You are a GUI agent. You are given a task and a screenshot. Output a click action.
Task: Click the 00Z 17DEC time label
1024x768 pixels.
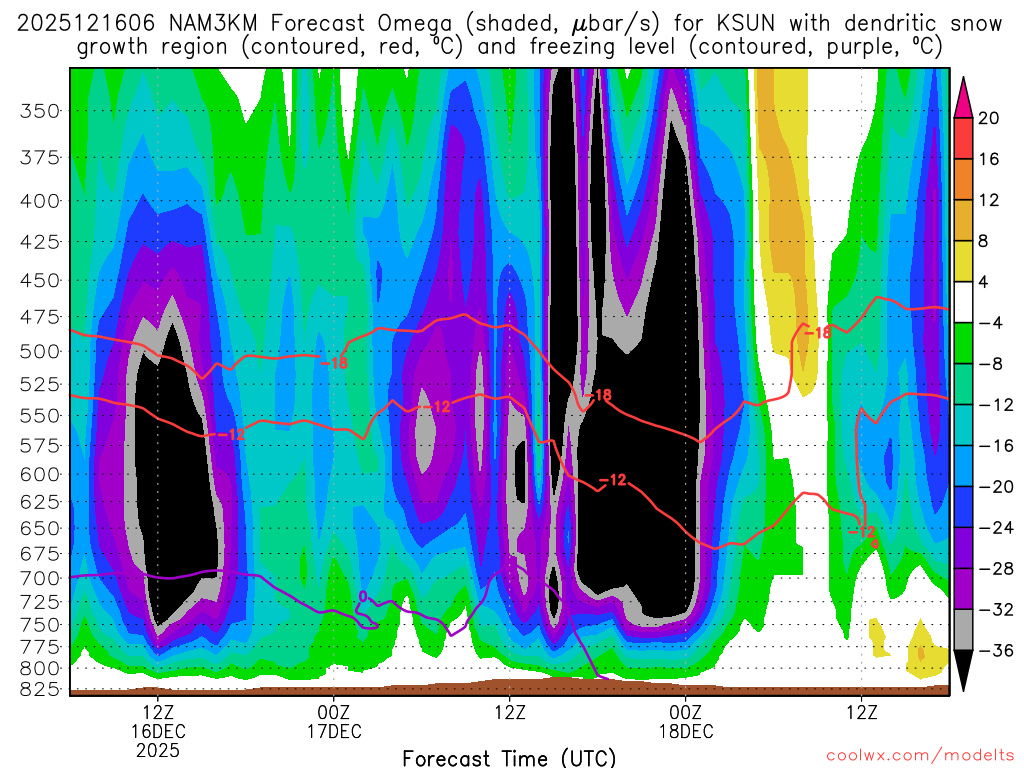coord(334,722)
